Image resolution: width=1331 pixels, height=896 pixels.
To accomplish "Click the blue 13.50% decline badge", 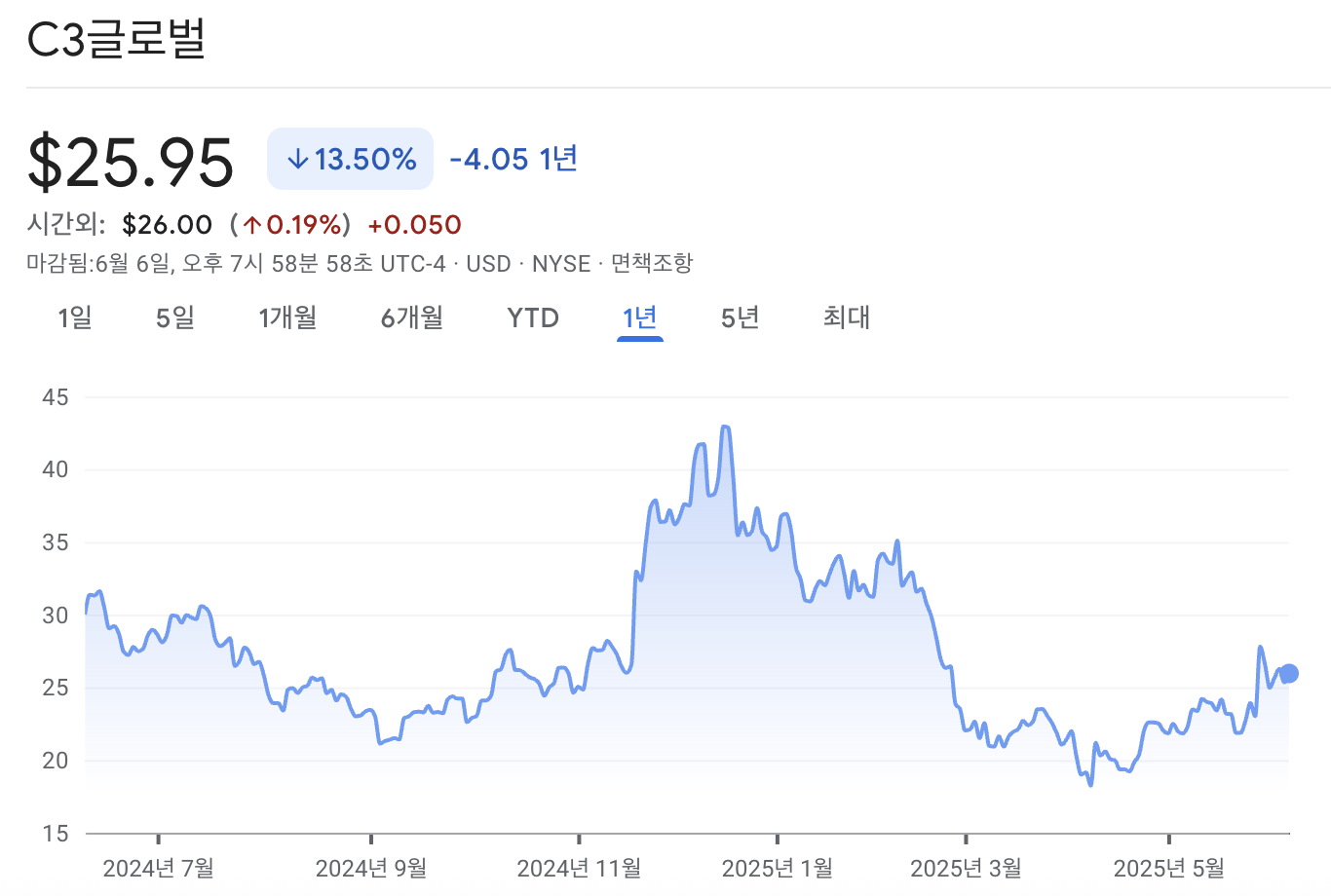I will [x=350, y=159].
